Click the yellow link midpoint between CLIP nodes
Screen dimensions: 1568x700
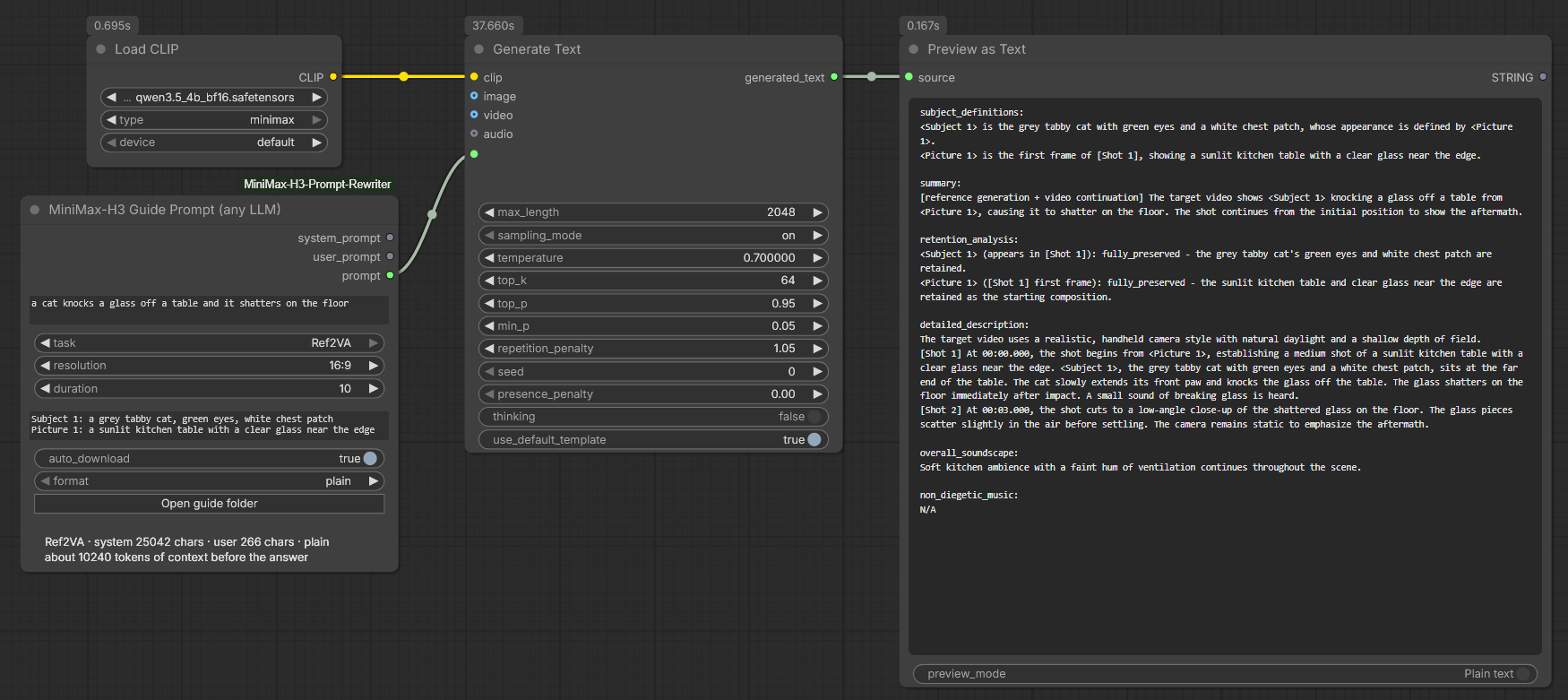tap(404, 77)
